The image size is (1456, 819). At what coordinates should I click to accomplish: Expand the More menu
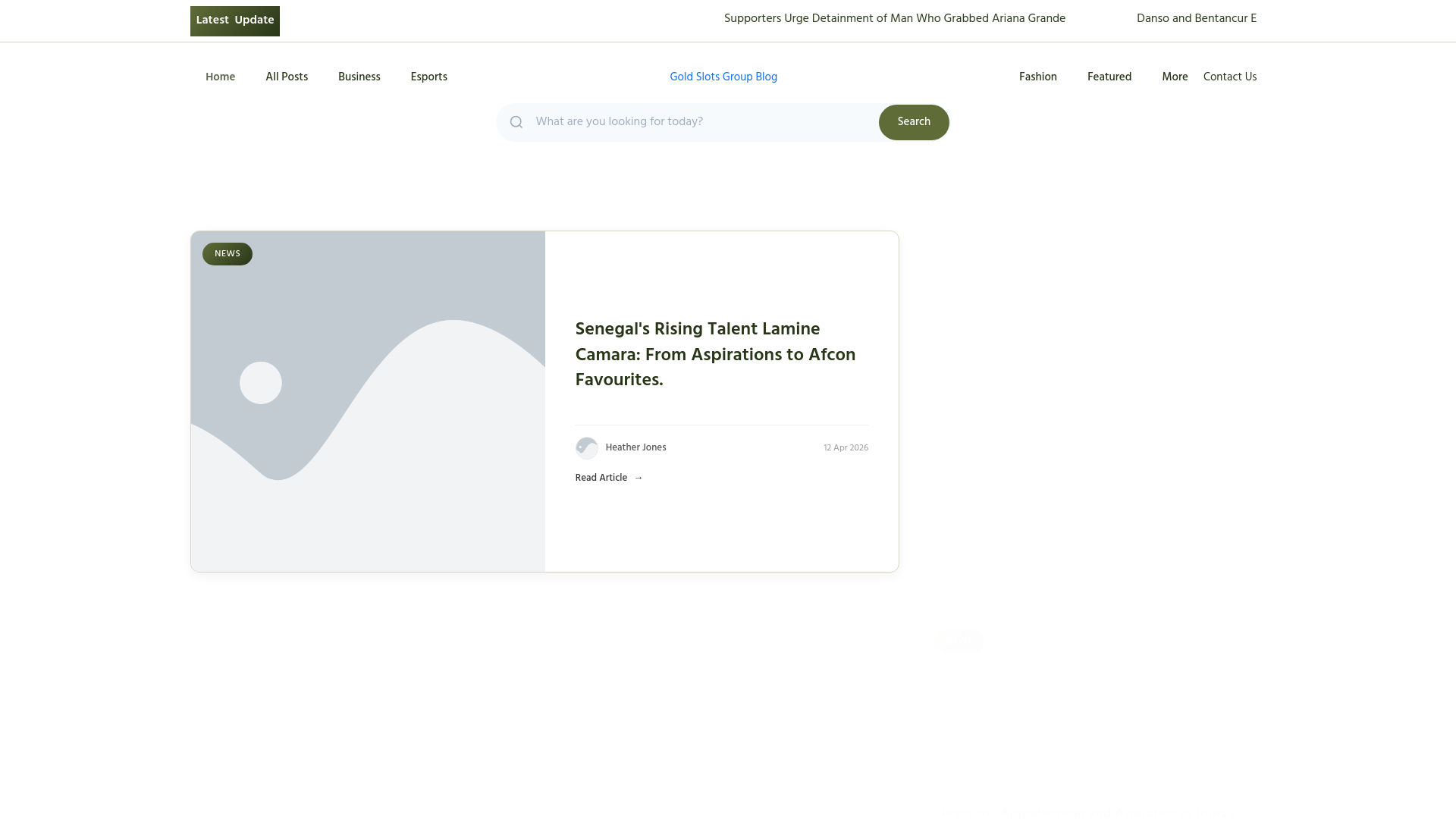[x=1175, y=77]
